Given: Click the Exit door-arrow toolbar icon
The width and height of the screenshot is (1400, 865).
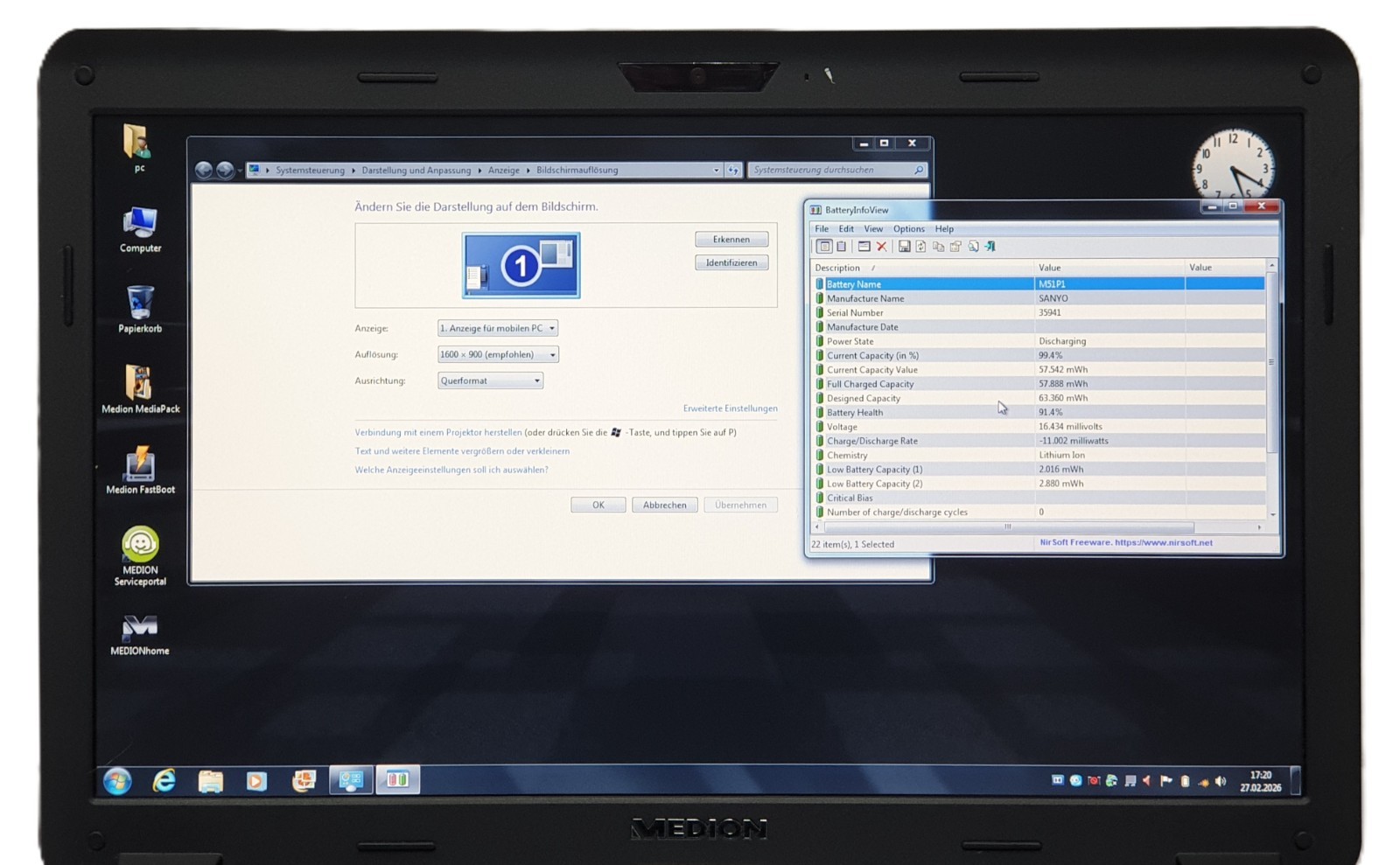Looking at the screenshot, I should pyautogui.click(x=990, y=247).
